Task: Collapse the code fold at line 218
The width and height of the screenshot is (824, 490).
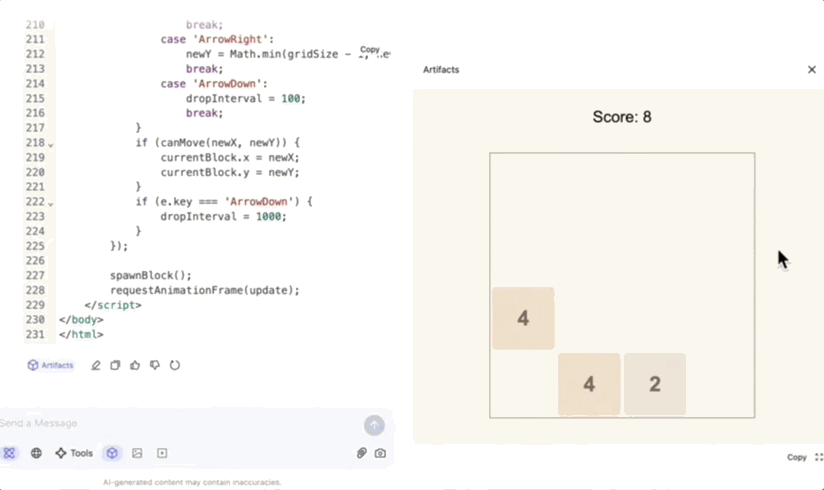Action: (x=51, y=145)
